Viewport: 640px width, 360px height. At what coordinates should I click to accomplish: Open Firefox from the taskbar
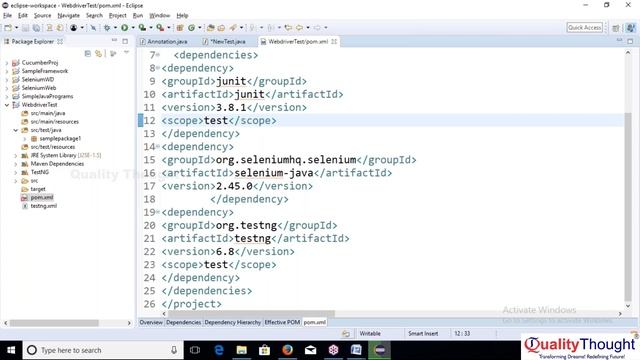coord(287,350)
